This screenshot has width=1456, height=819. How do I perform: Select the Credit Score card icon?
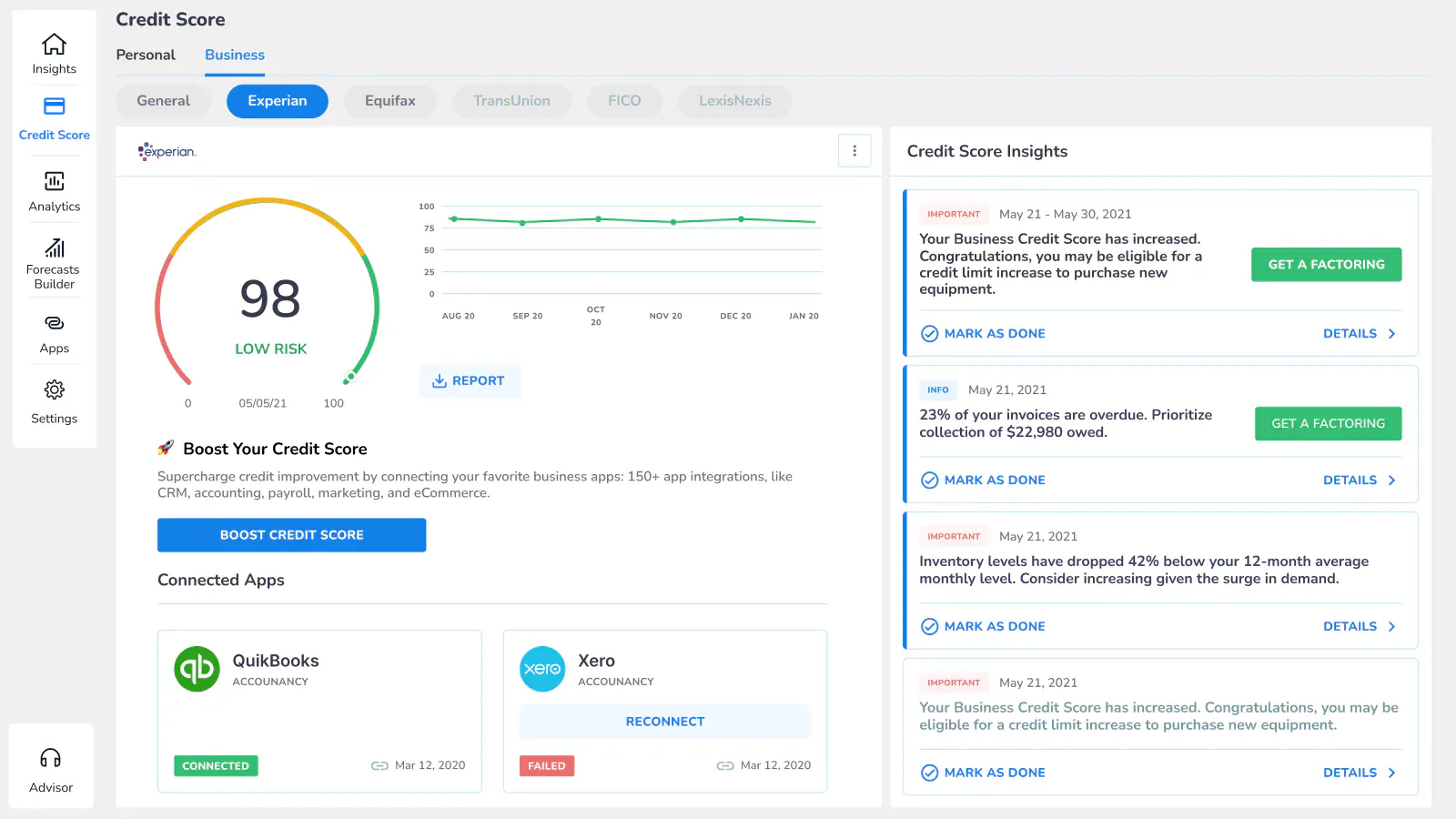(55, 106)
